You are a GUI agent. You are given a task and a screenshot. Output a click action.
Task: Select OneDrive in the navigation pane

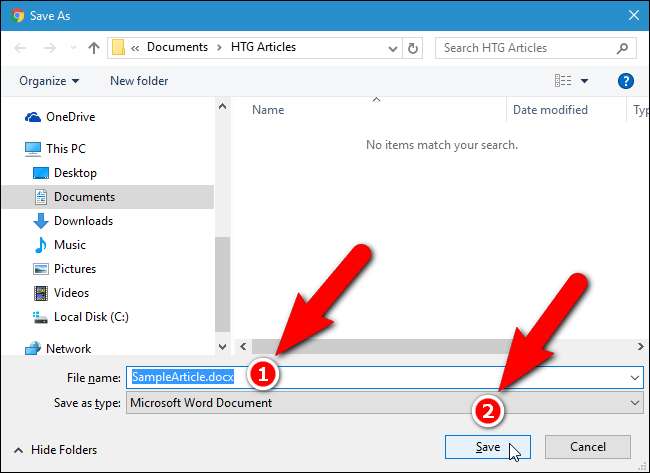tap(70, 117)
